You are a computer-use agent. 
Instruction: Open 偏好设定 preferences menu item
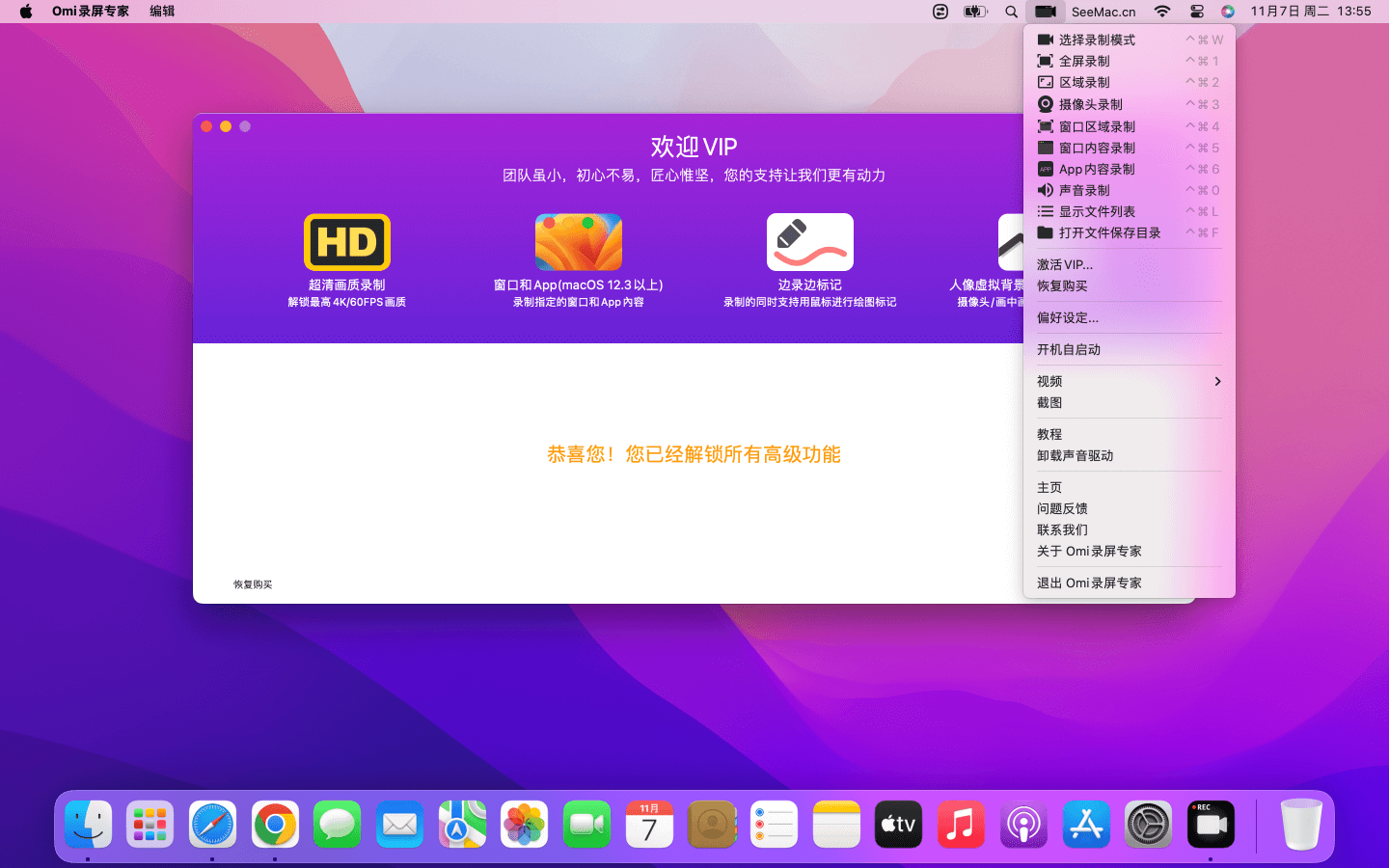tap(1067, 317)
